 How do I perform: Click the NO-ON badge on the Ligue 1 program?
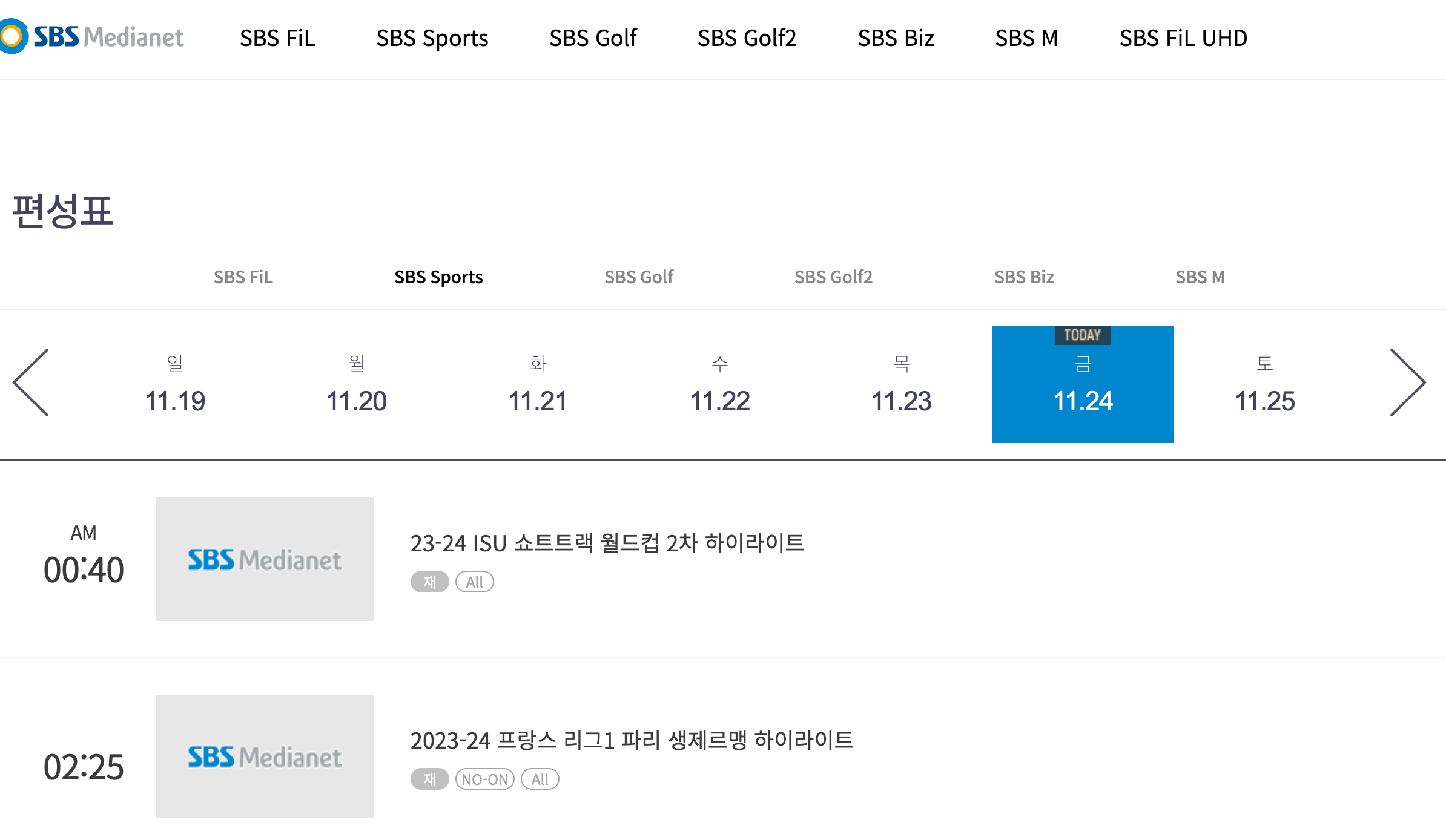(484, 779)
